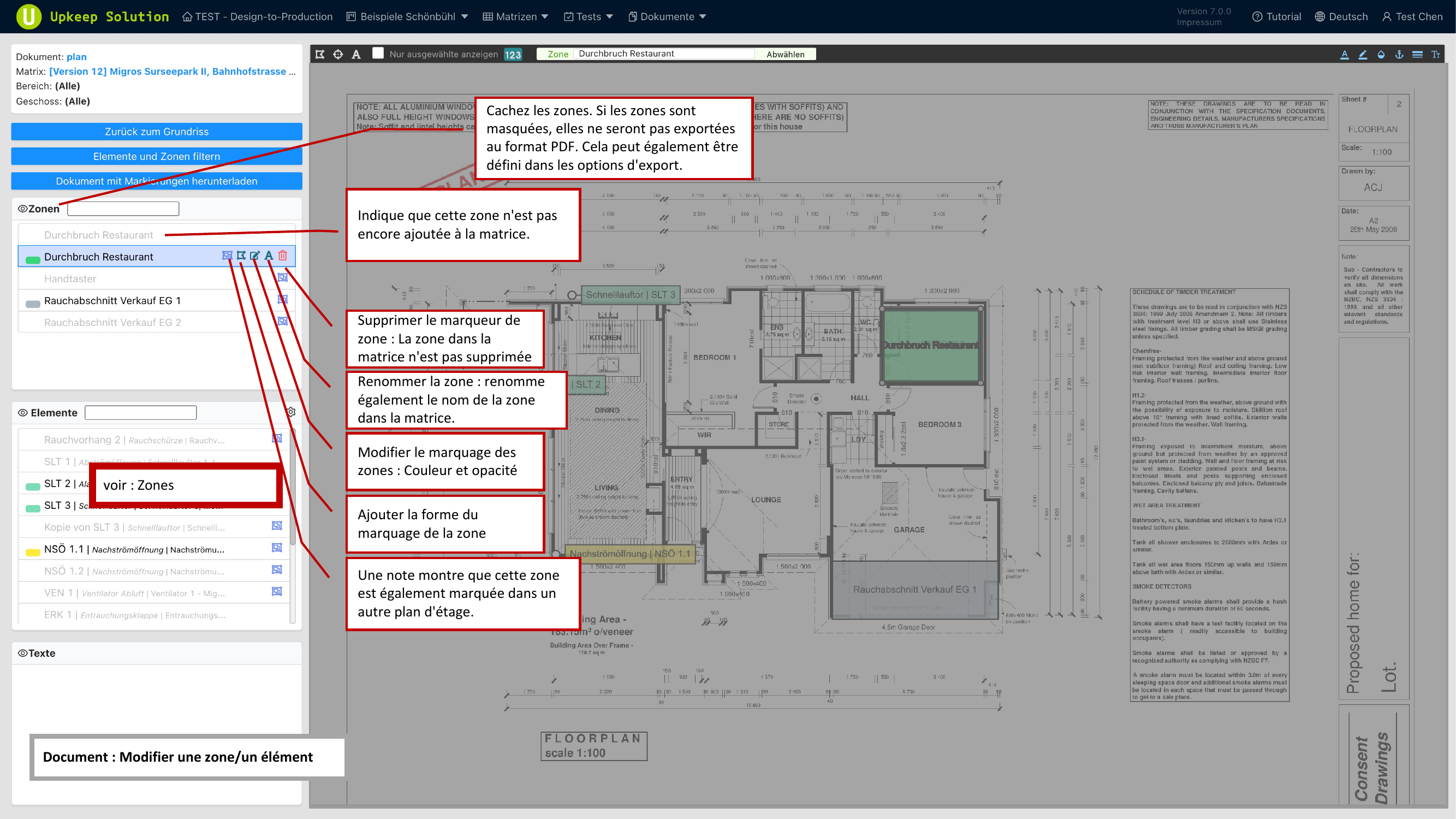Select the crosshair tool in toolbar
Screen dimensions: 1456x819
point(338,54)
